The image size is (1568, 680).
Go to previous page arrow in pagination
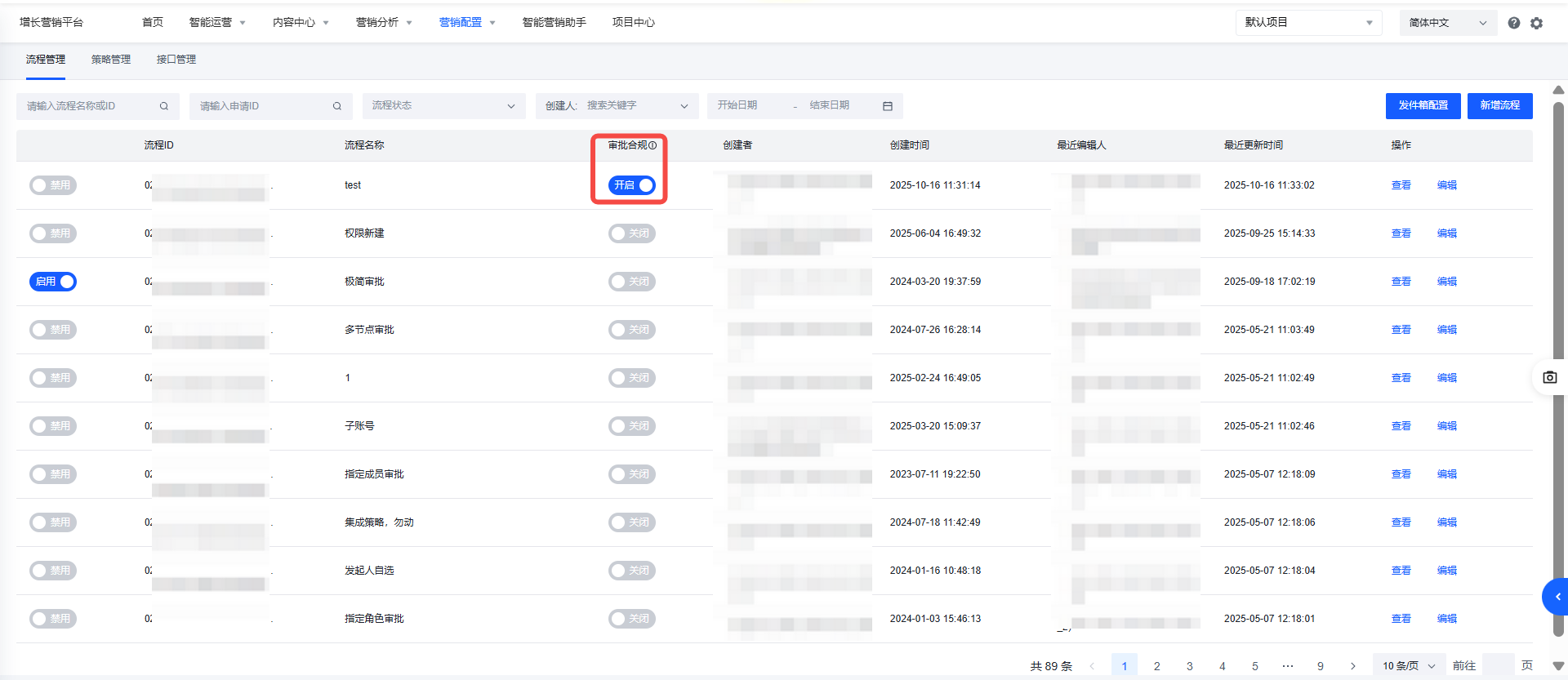coord(1092,666)
